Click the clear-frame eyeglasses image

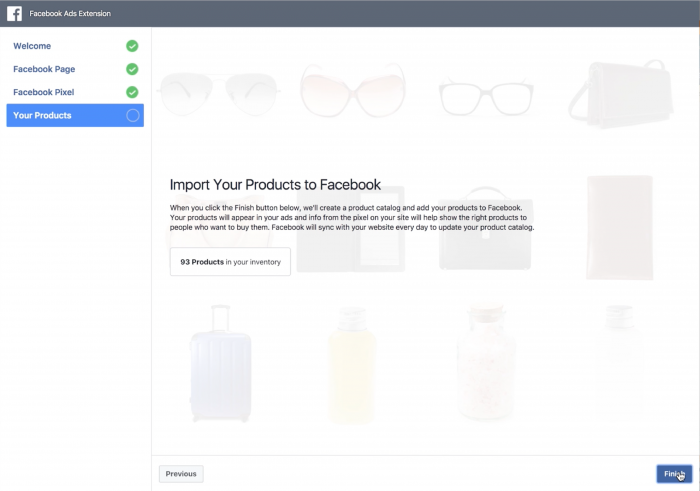click(486, 96)
